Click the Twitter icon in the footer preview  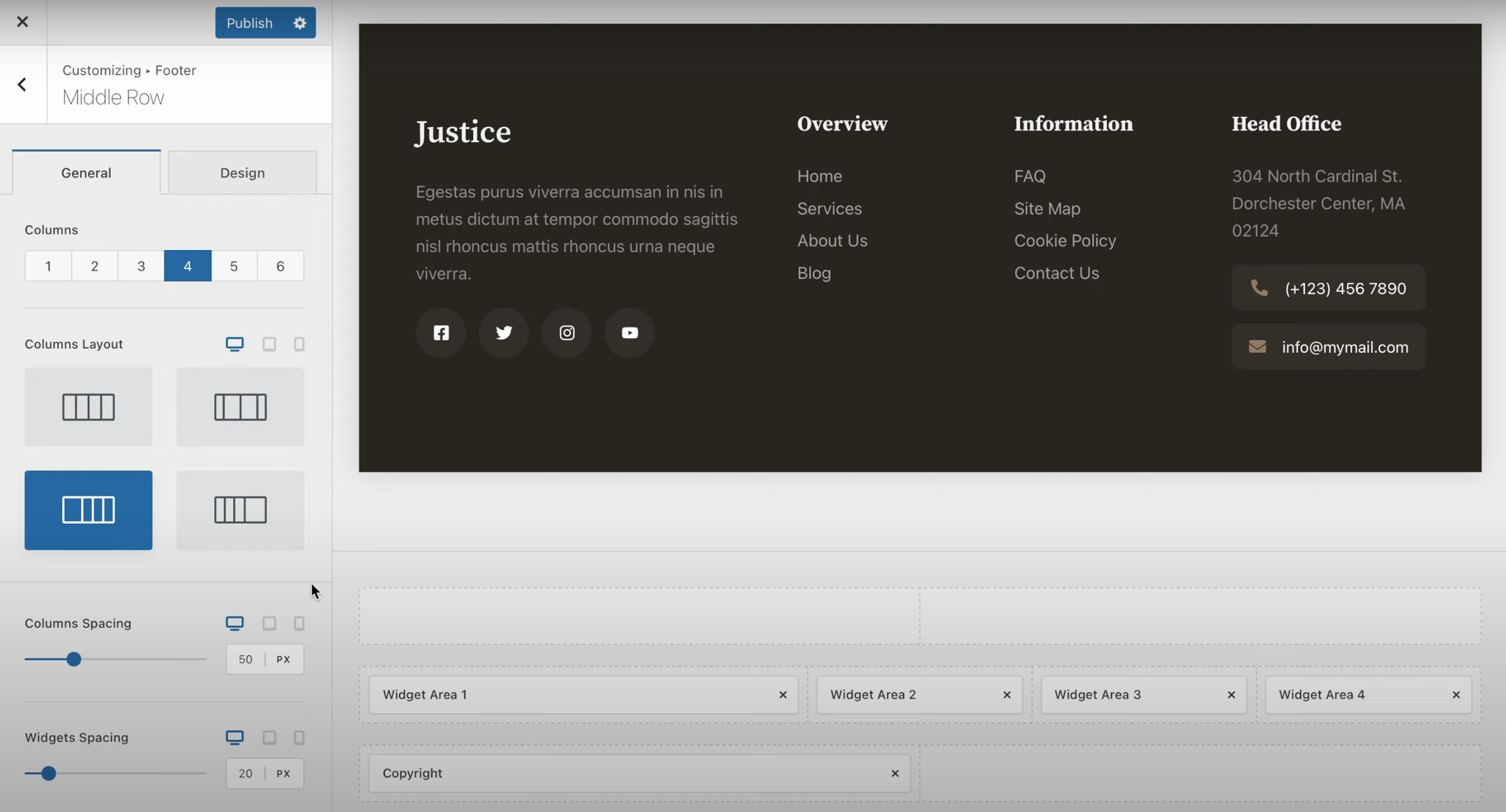(502, 333)
